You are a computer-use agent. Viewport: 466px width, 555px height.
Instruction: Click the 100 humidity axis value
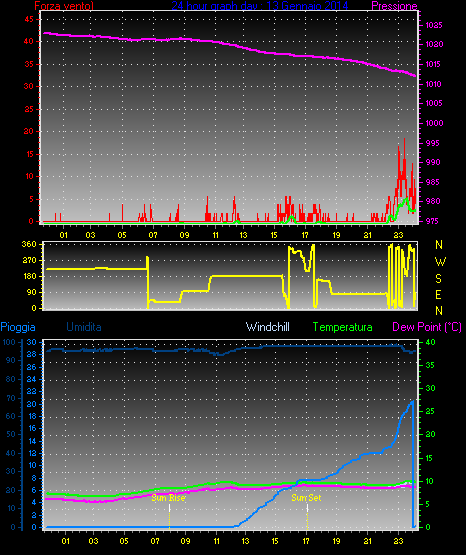coord(9,342)
